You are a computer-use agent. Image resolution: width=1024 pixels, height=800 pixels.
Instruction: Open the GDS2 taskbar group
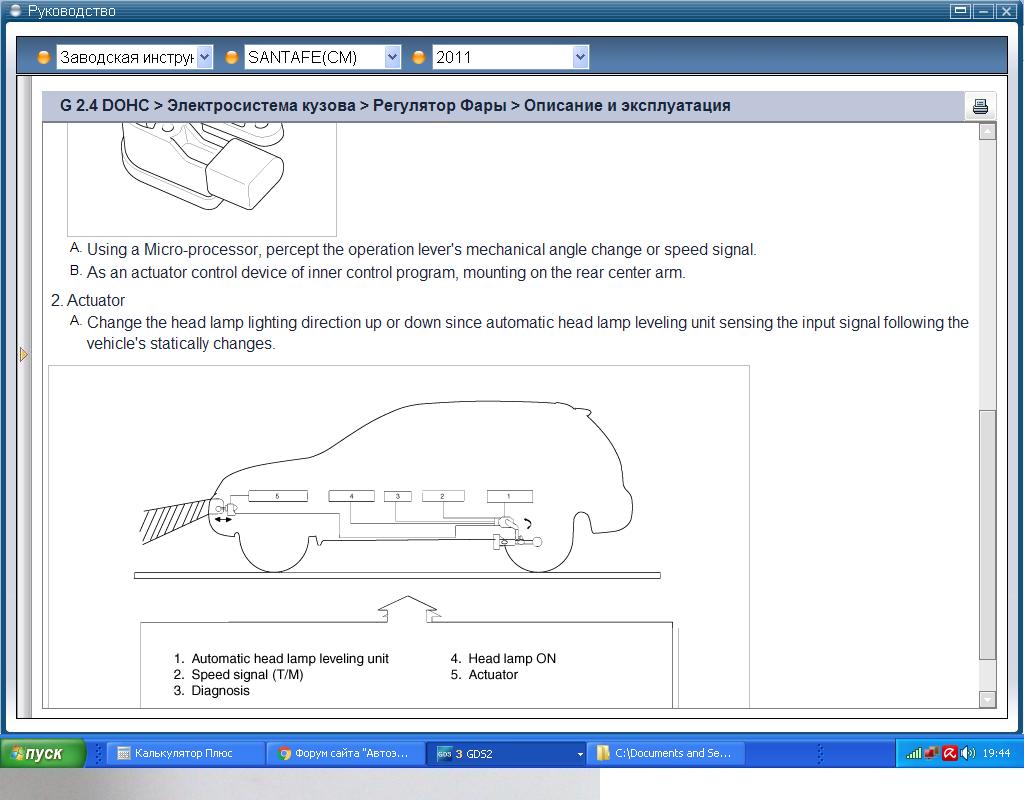[x=506, y=753]
